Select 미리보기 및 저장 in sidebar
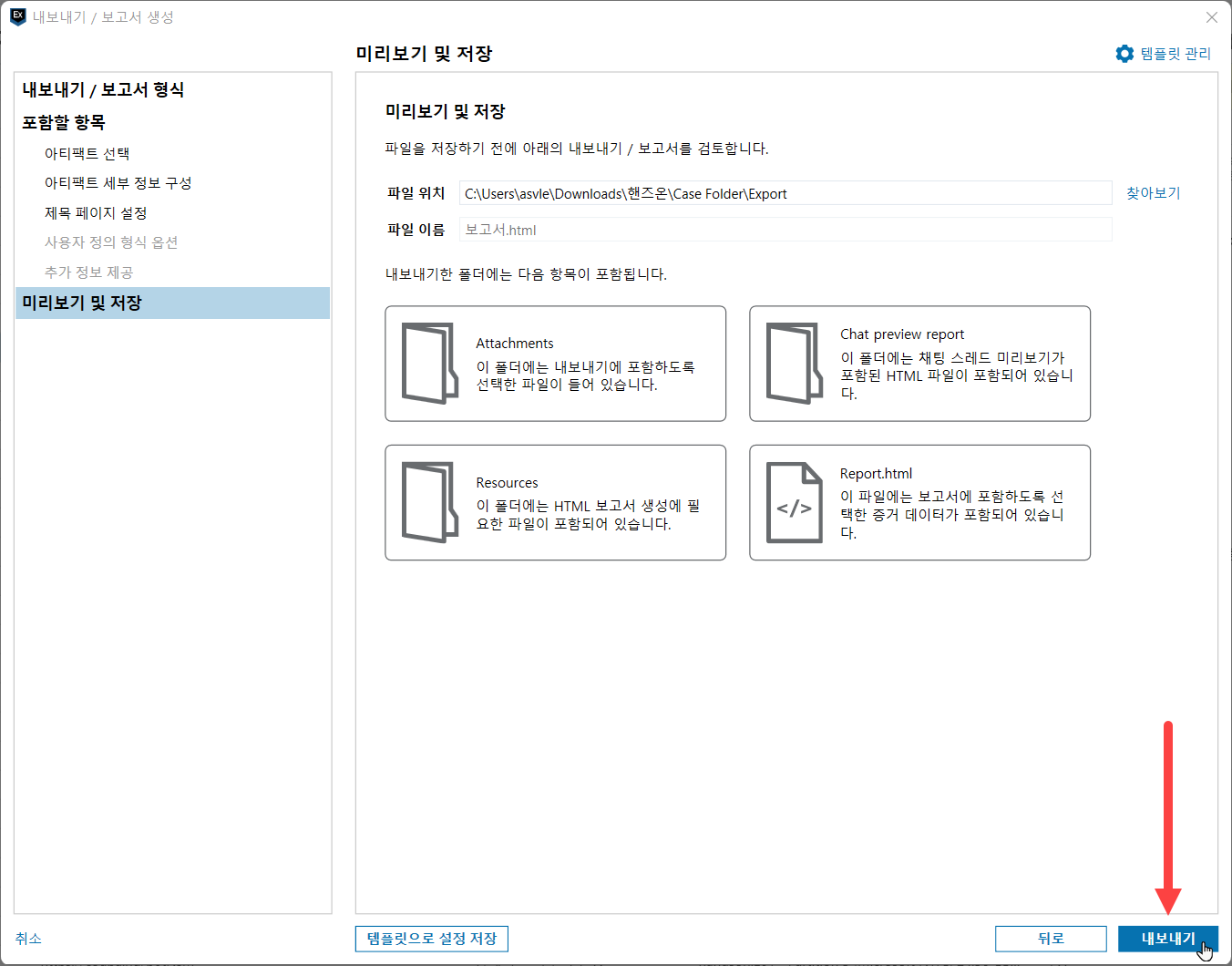 pyautogui.click(x=173, y=303)
